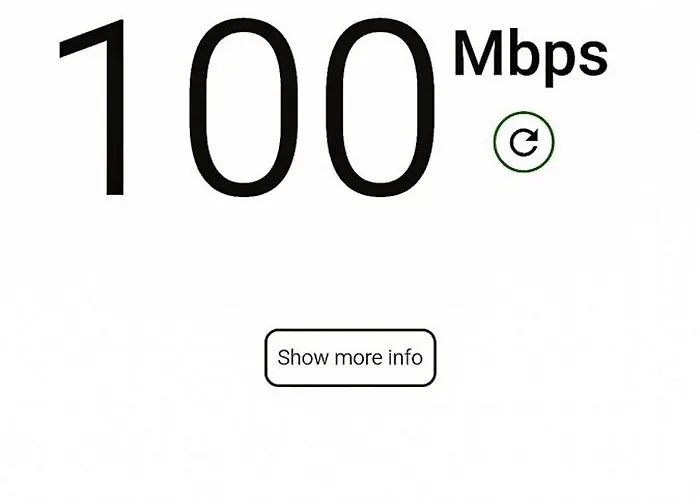
Task: Click the large 100 speed value
Action: coord(247,108)
